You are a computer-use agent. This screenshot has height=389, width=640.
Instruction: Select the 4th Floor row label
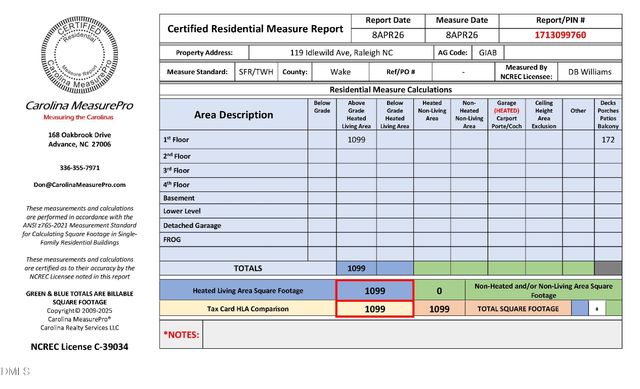click(x=176, y=184)
